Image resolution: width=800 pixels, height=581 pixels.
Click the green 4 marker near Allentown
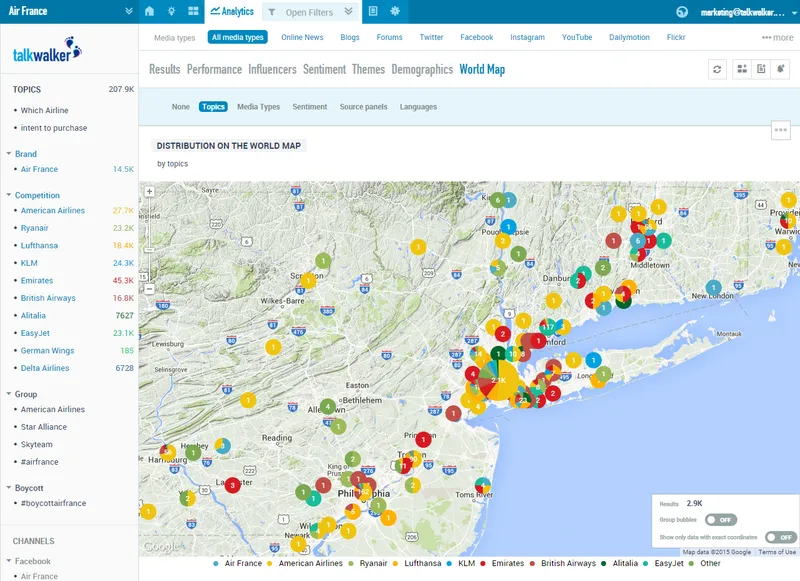click(328, 407)
